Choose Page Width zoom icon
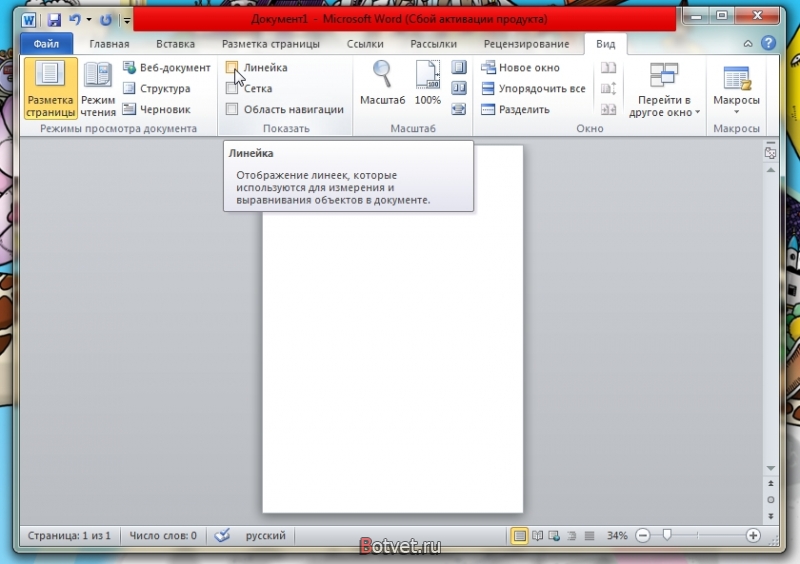This screenshot has width=800, height=564. 459,109
